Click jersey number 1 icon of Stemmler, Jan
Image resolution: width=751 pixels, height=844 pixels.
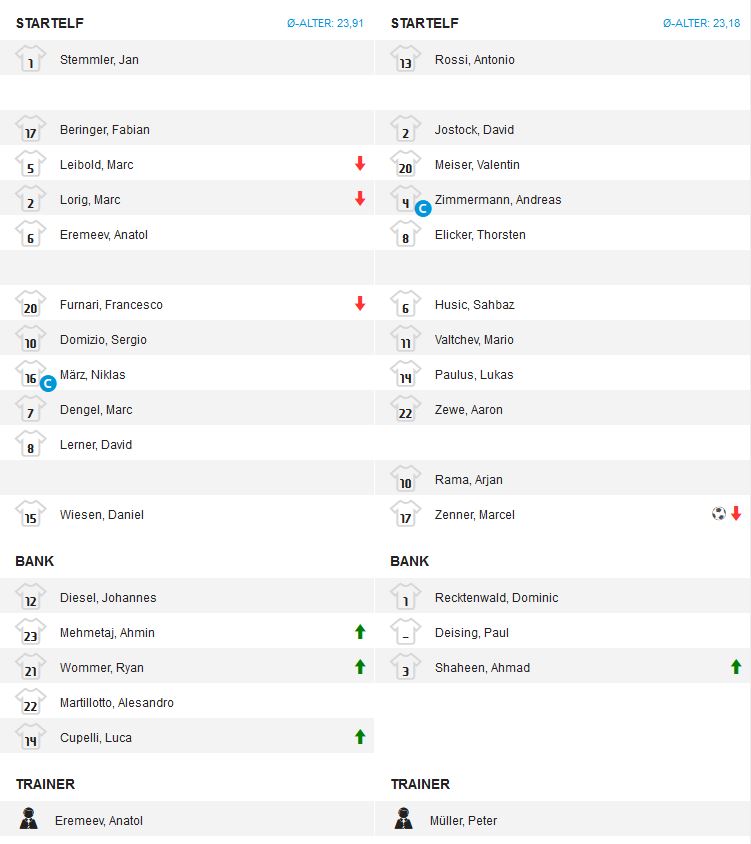pyautogui.click(x=31, y=59)
